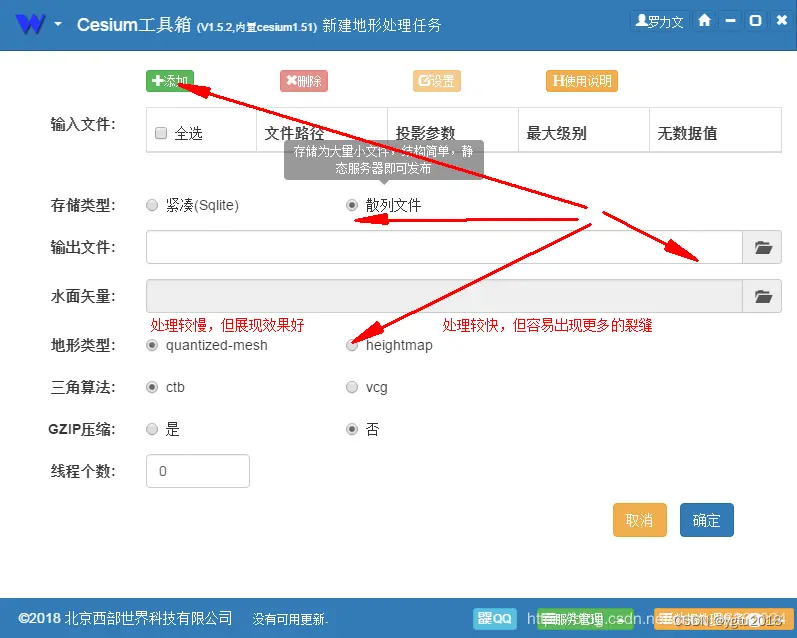The height and width of the screenshot is (638, 797).
Task: Go to home via the house icon
Action: coord(704,21)
